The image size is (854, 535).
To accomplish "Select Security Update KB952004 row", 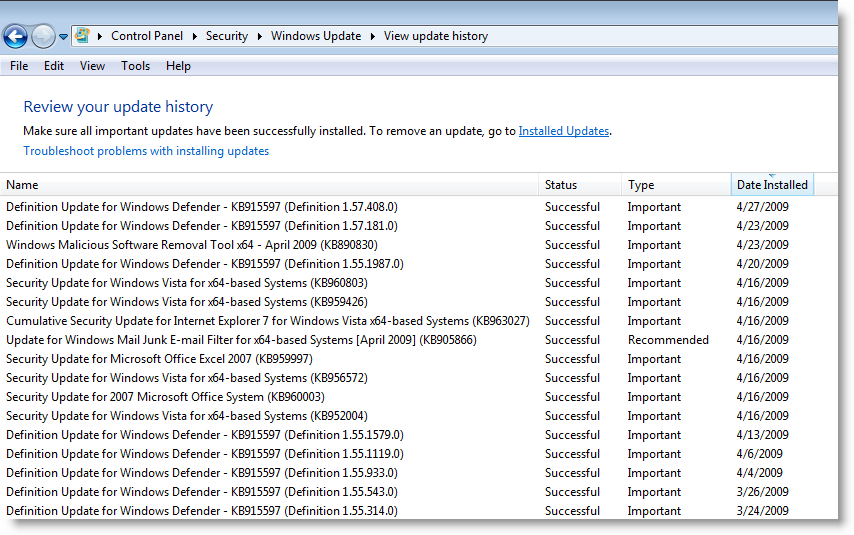I will point(419,416).
